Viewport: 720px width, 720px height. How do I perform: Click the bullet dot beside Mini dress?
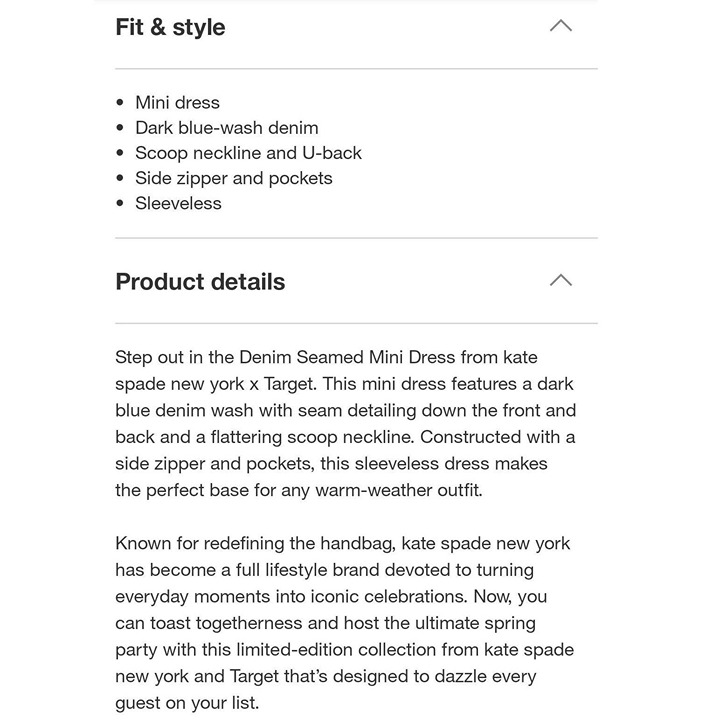coord(120,102)
